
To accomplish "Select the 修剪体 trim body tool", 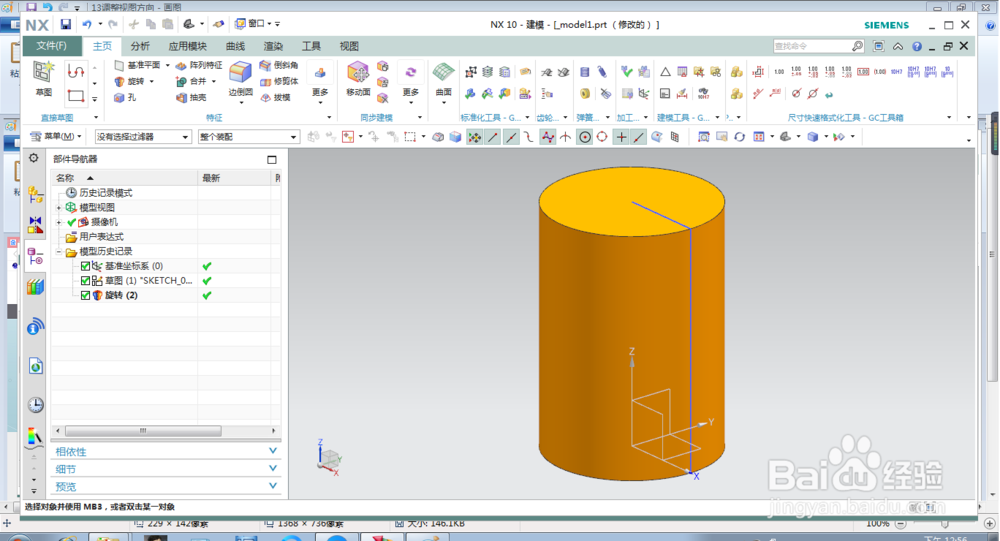I will tap(279, 81).
